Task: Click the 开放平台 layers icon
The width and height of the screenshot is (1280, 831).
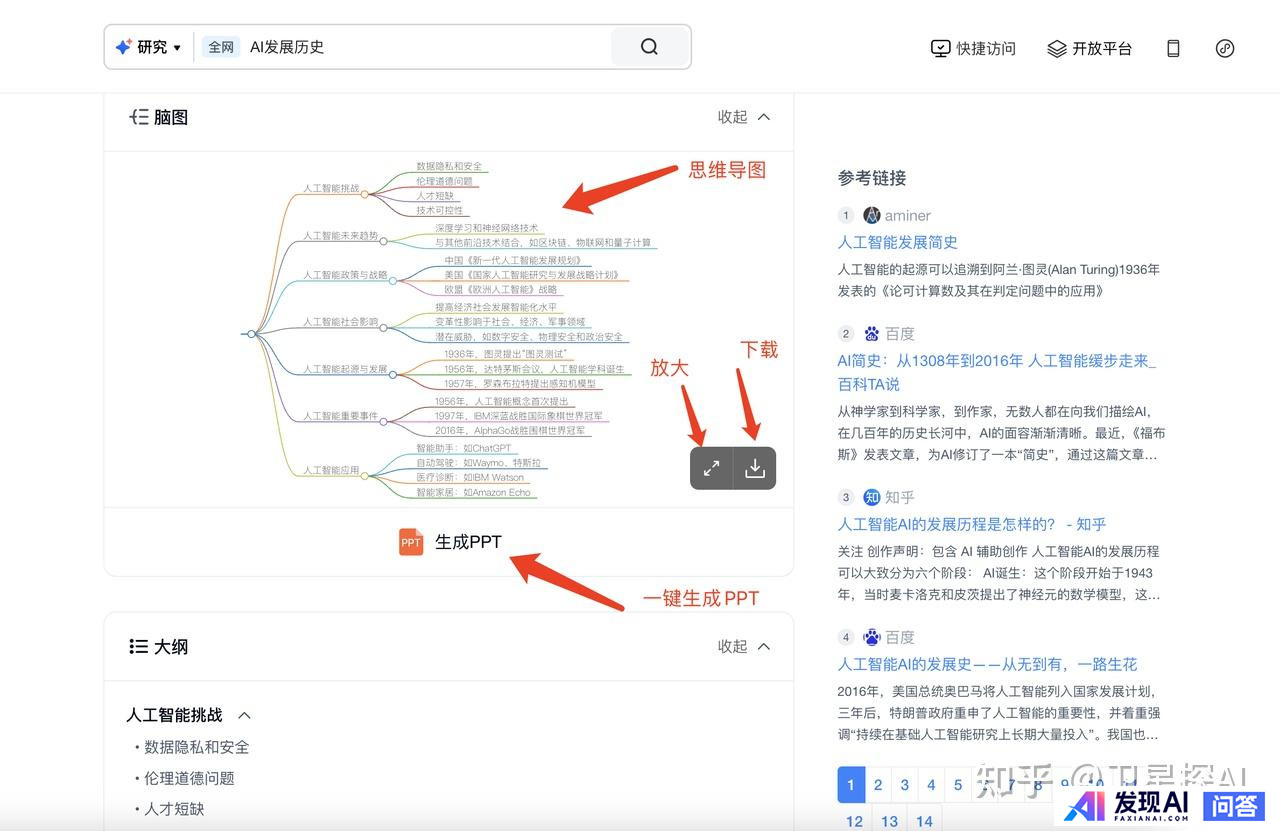Action: pos(1056,48)
